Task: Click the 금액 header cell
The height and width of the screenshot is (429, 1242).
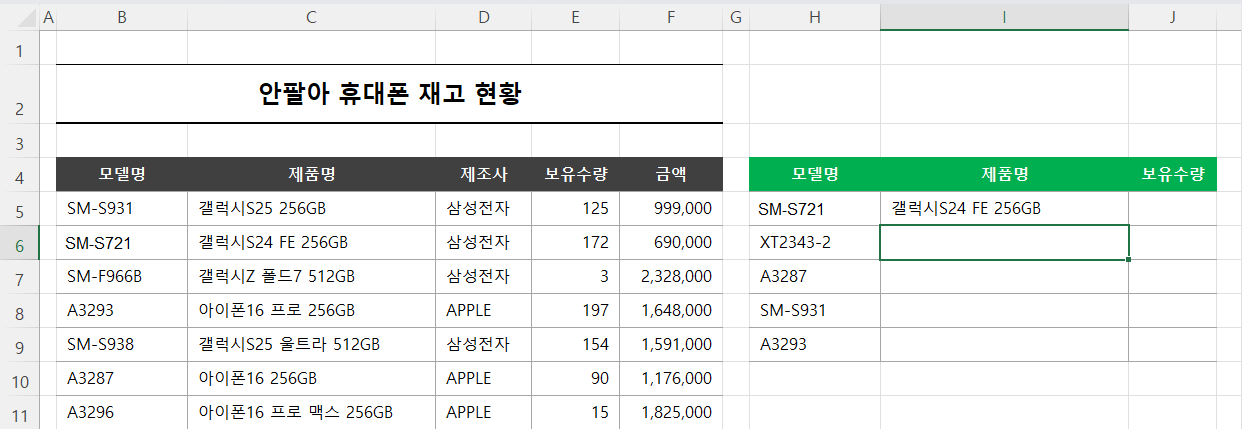Action: tap(671, 174)
